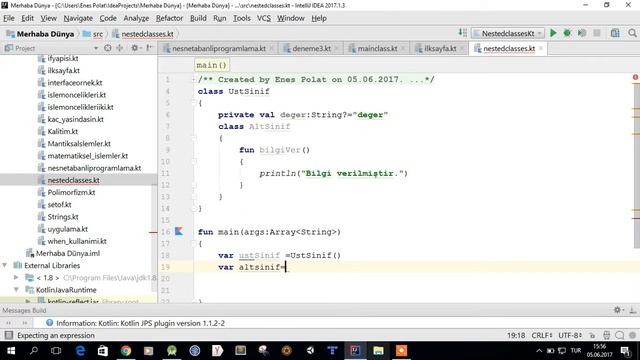Click the red error indicator at editor top-right
This screenshot has height=360, width=640.
pos(636,77)
